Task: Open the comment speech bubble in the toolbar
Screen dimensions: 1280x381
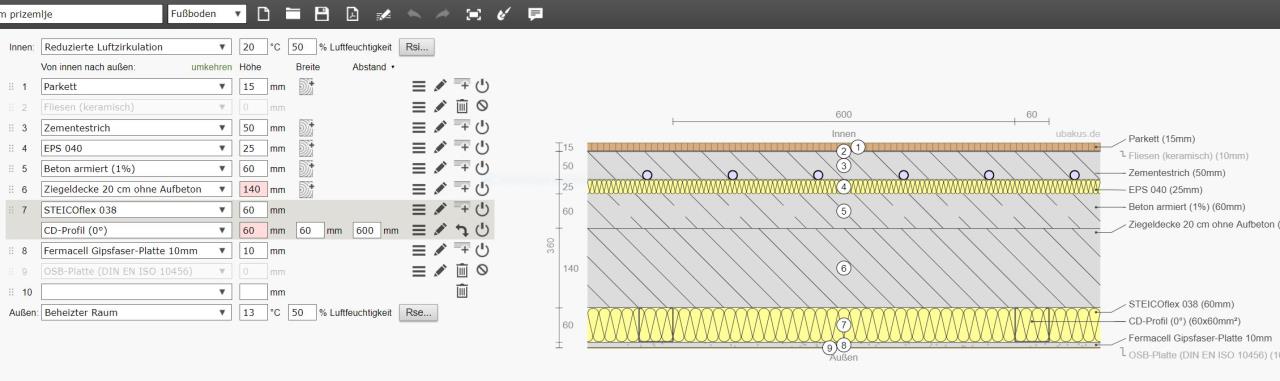Action: click(x=536, y=13)
